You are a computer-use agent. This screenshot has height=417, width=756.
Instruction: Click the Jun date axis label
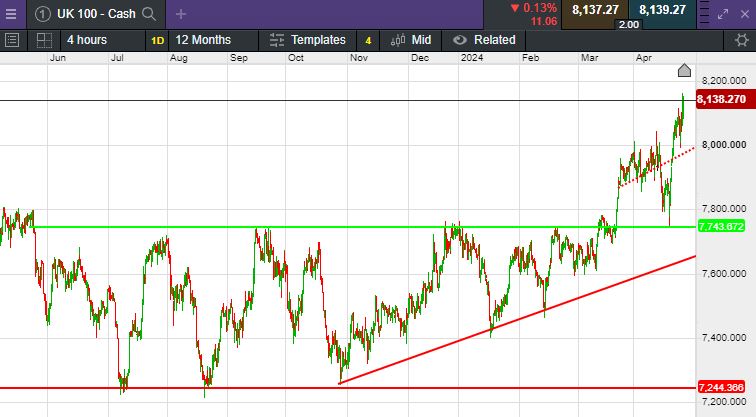pyautogui.click(x=58, y=58)
